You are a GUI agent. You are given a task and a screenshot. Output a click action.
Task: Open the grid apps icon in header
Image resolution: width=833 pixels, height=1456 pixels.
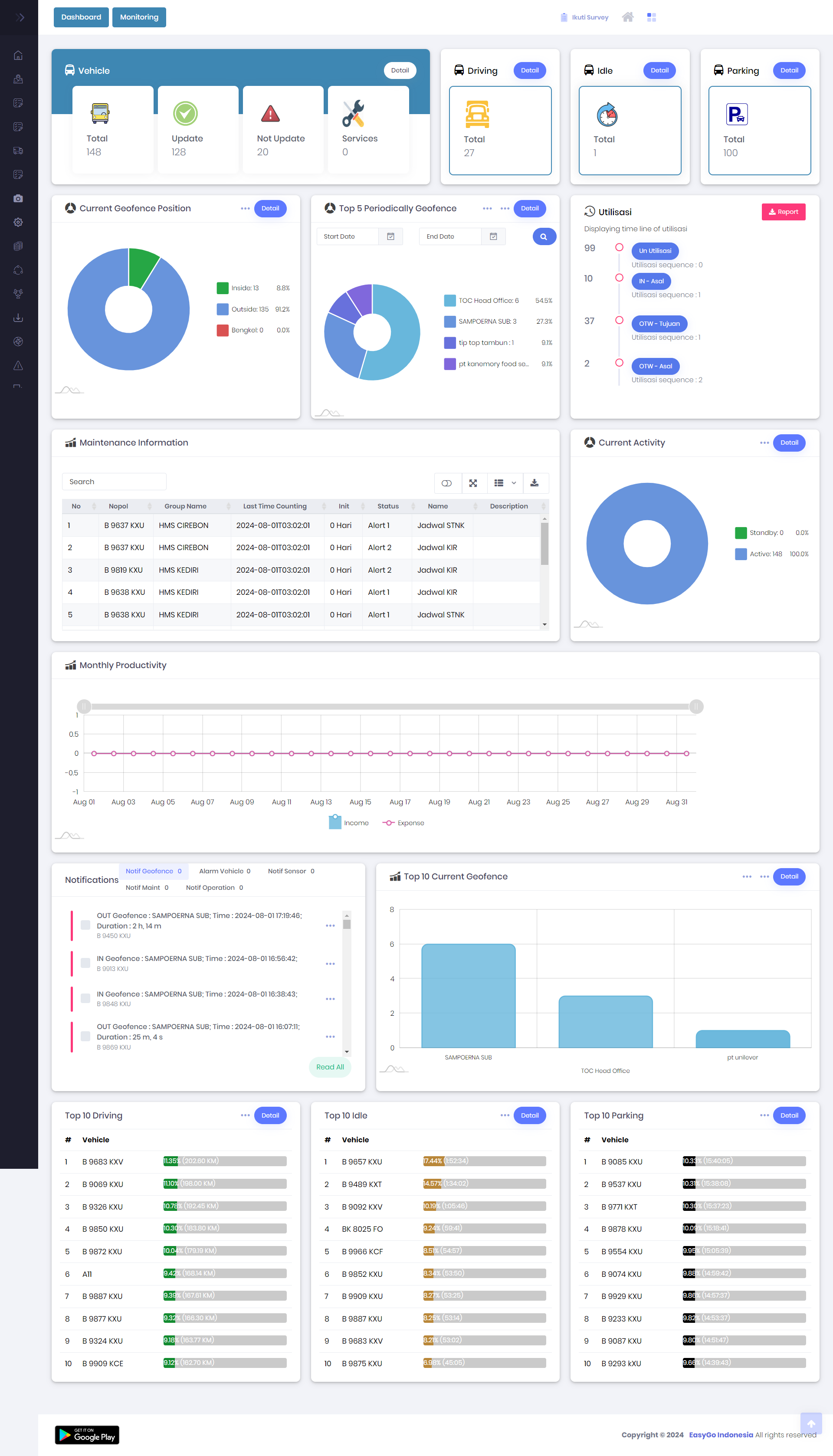point(651,17)
